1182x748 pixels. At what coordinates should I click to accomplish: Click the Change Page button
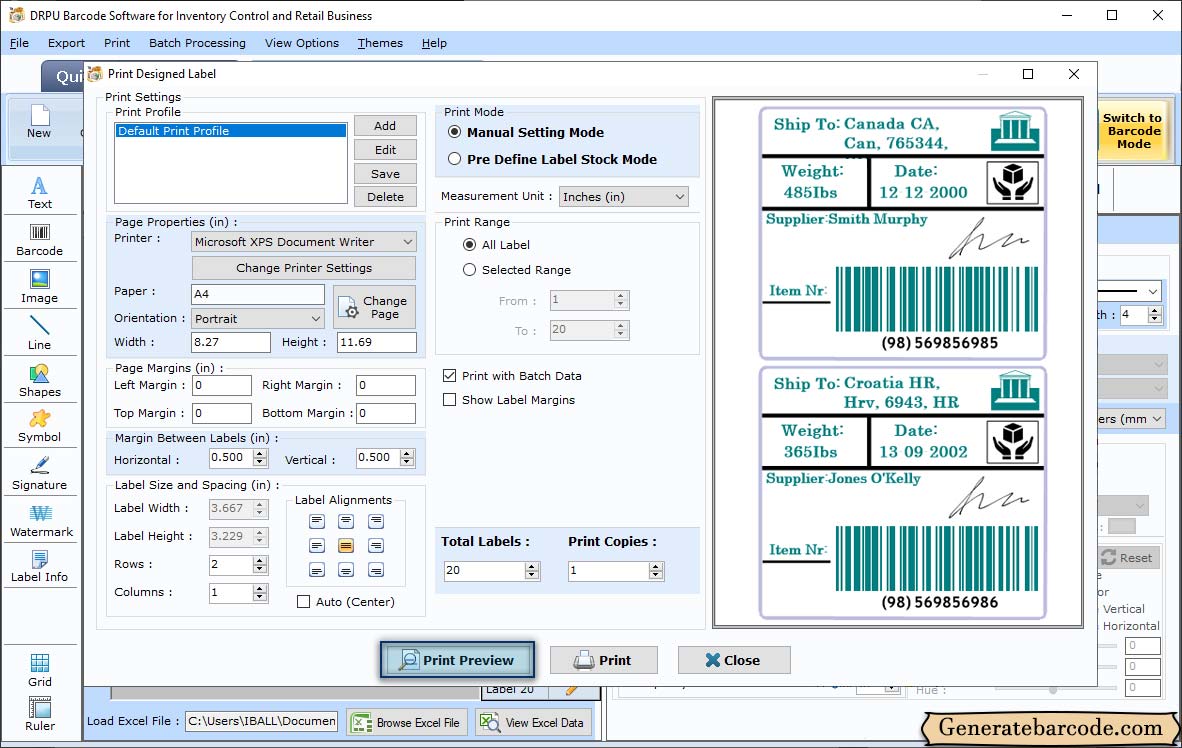[x=374, y=307]
